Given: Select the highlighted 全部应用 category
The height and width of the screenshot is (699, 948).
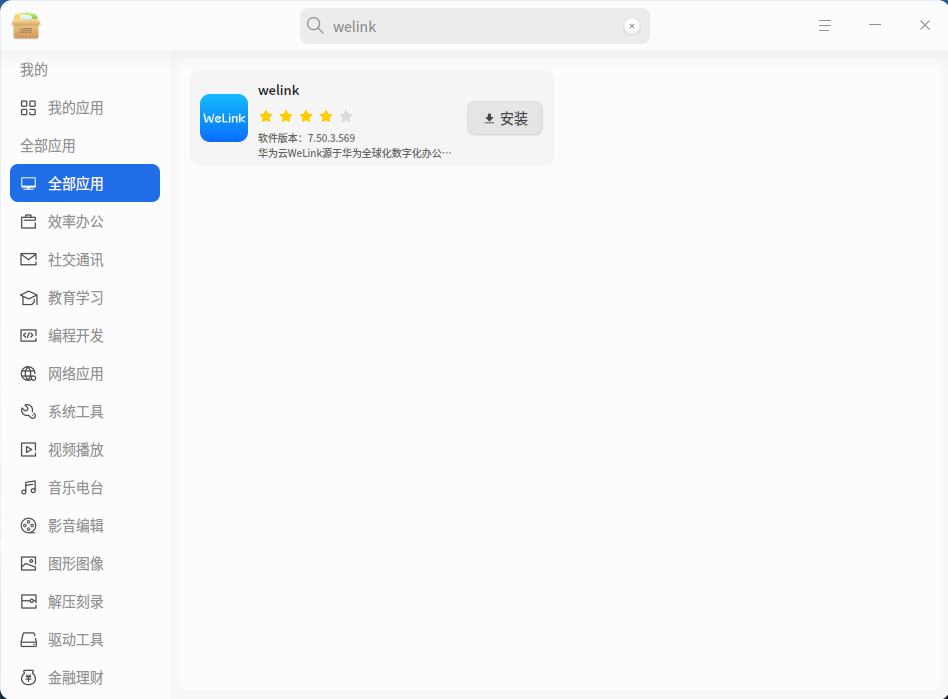Looking at the screenshot, I should pos(85,183).
